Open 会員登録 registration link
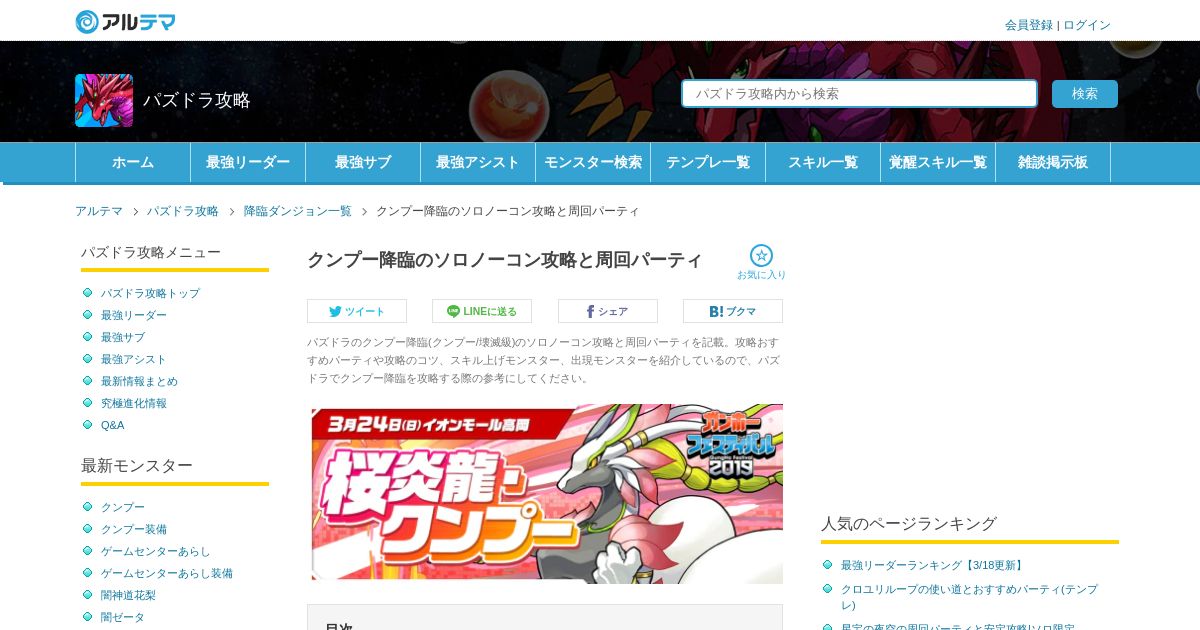Image resolution: width=1200 pixels, height=630 pixels. (x=1029, y=25)
